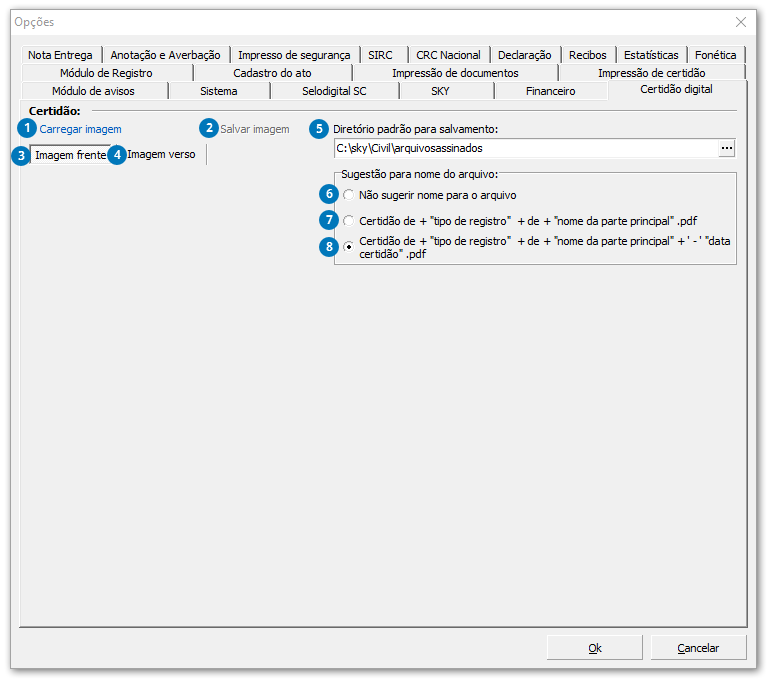The image size is (770, 682).
Task: Open the Fonética tab
Action: [715, 55]
